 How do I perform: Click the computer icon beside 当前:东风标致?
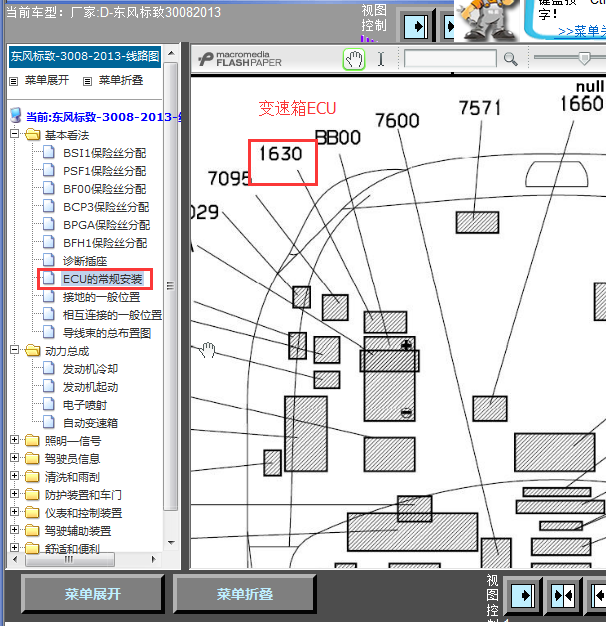click(16, 115)
